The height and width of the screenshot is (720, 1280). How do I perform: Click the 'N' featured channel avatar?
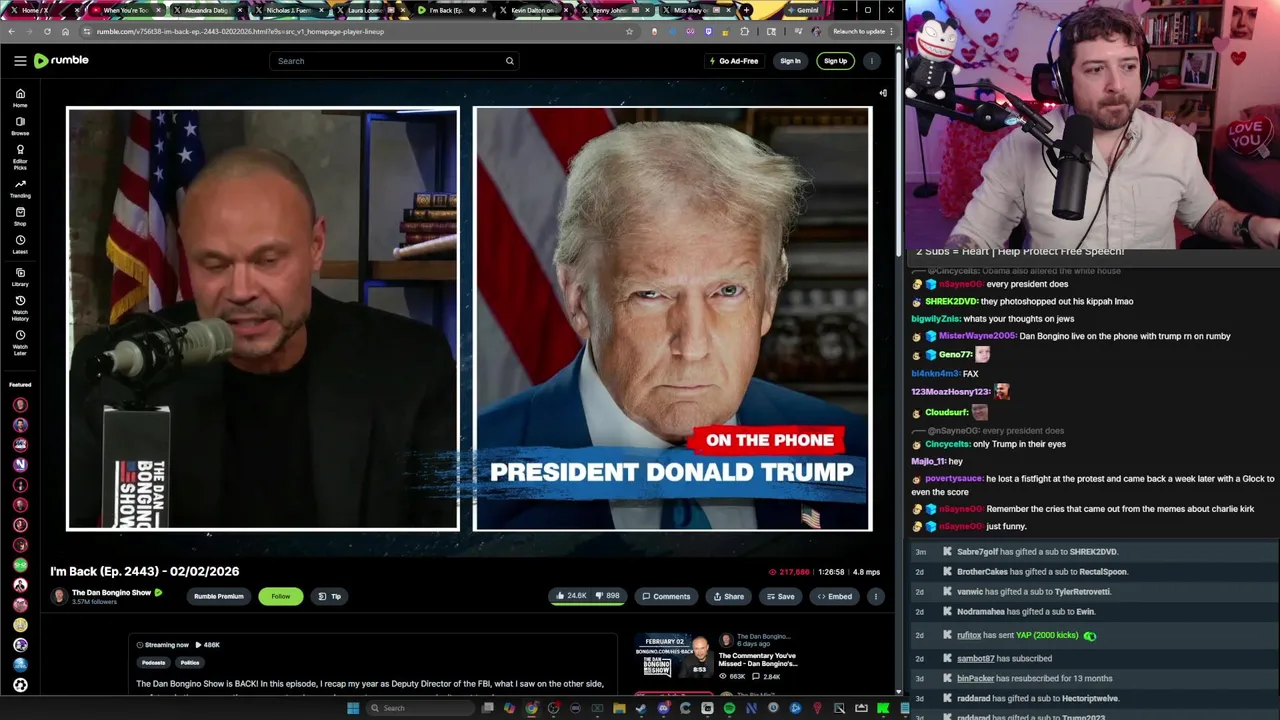[20, 465]
